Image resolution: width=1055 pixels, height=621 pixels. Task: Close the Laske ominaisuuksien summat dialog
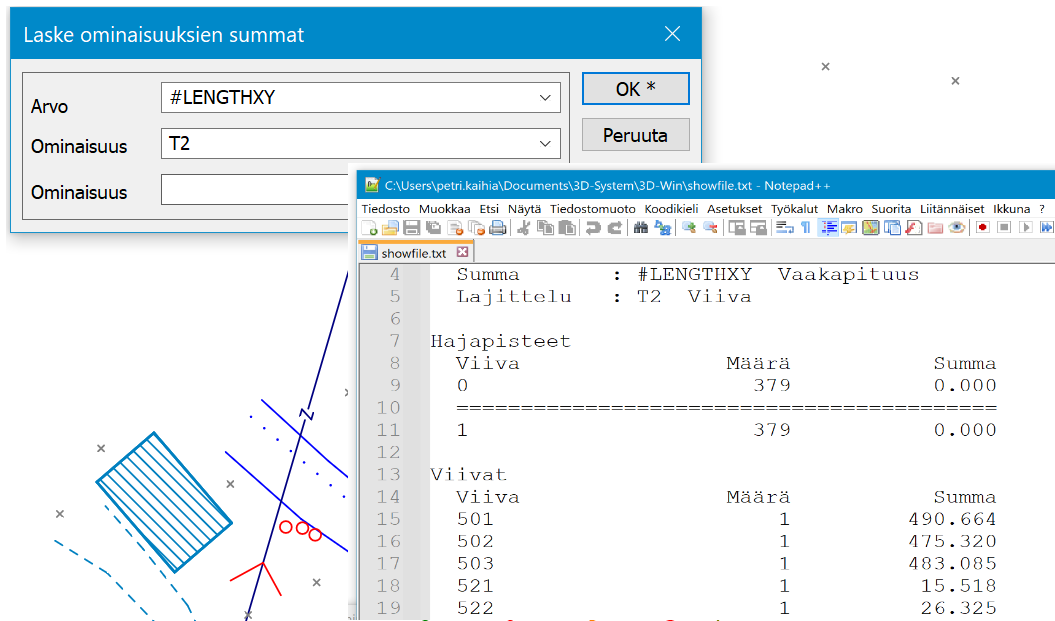point(672,34)
